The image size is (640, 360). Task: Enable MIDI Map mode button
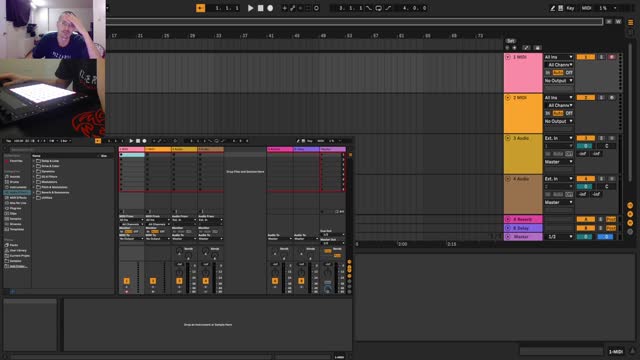(587, 8)
